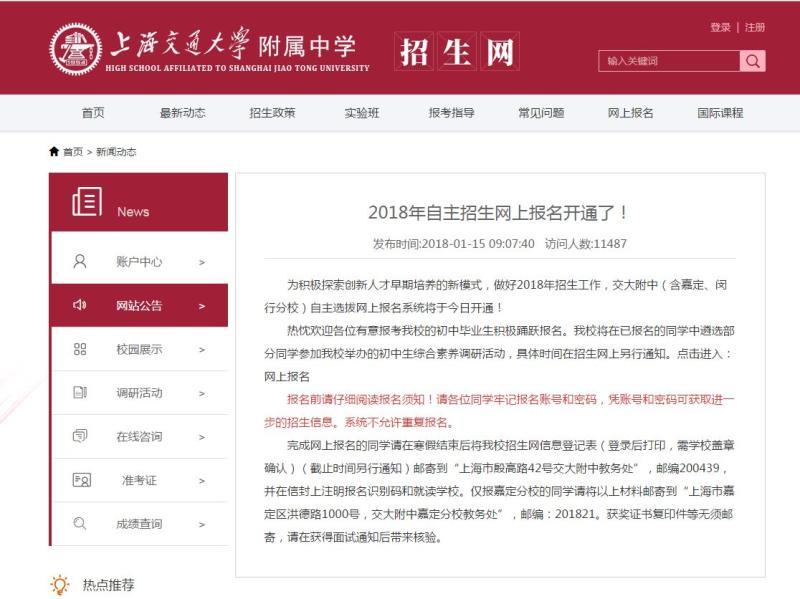Click the chat icon for 在线咨询

(x=80, y=436)
